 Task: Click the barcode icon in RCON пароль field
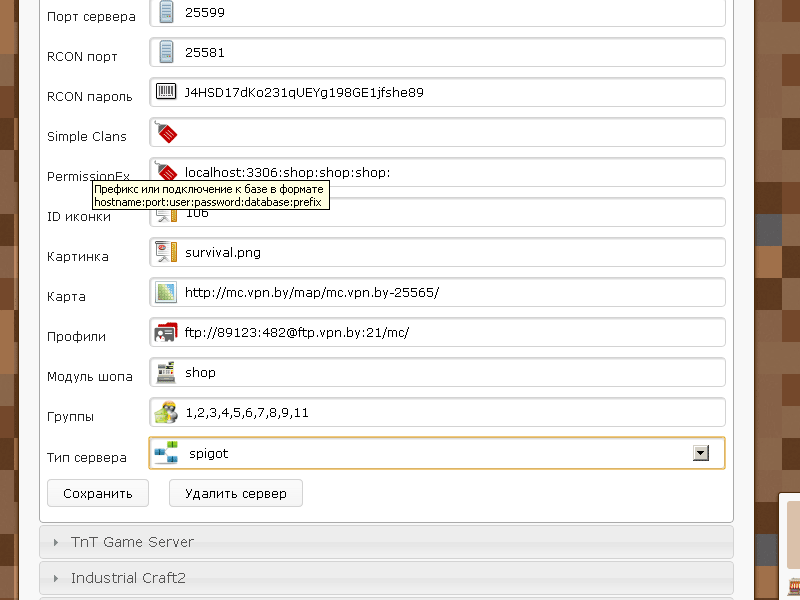pos(166,92)
